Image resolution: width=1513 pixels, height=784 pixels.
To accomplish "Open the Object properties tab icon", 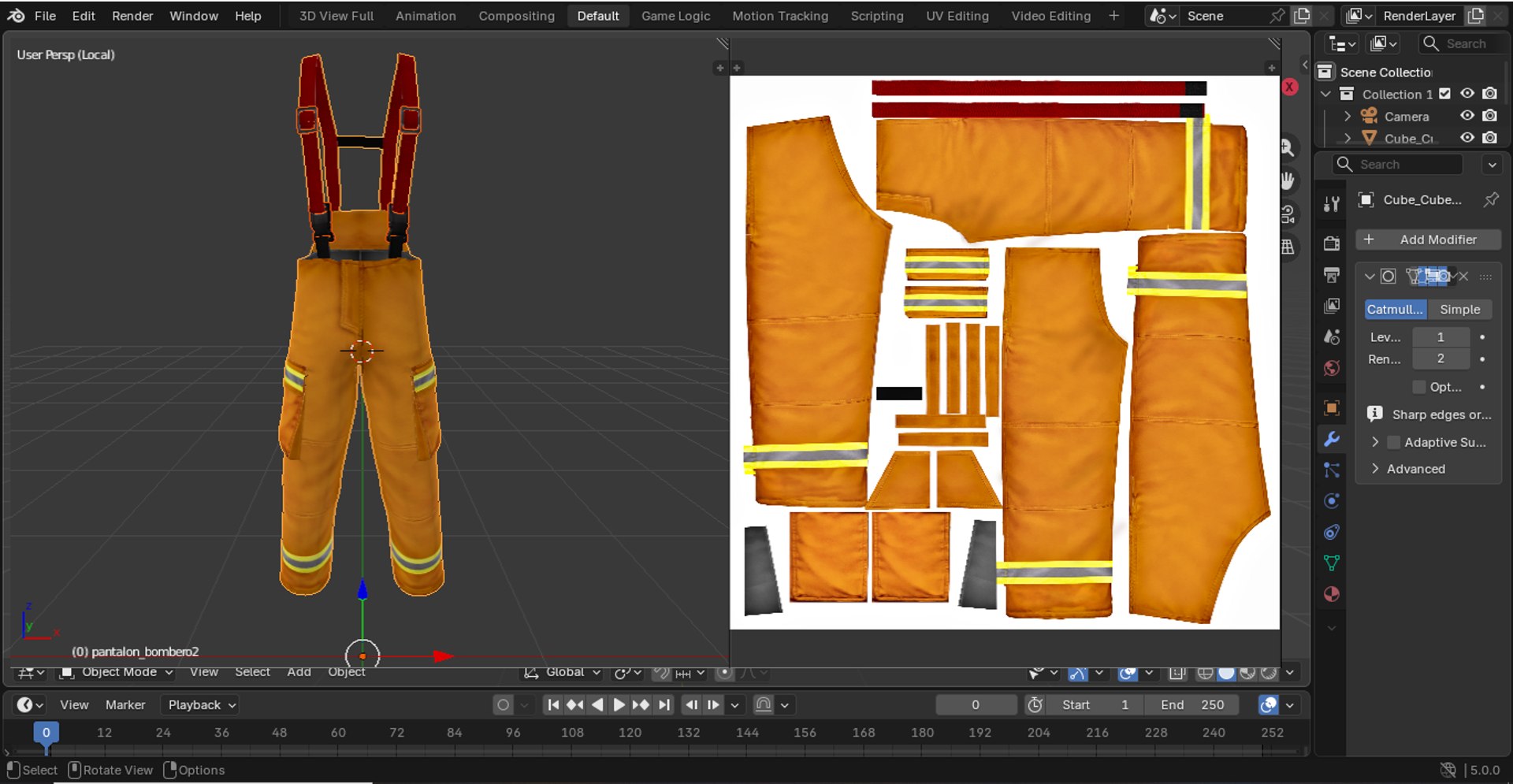I will coord(1332,407).
